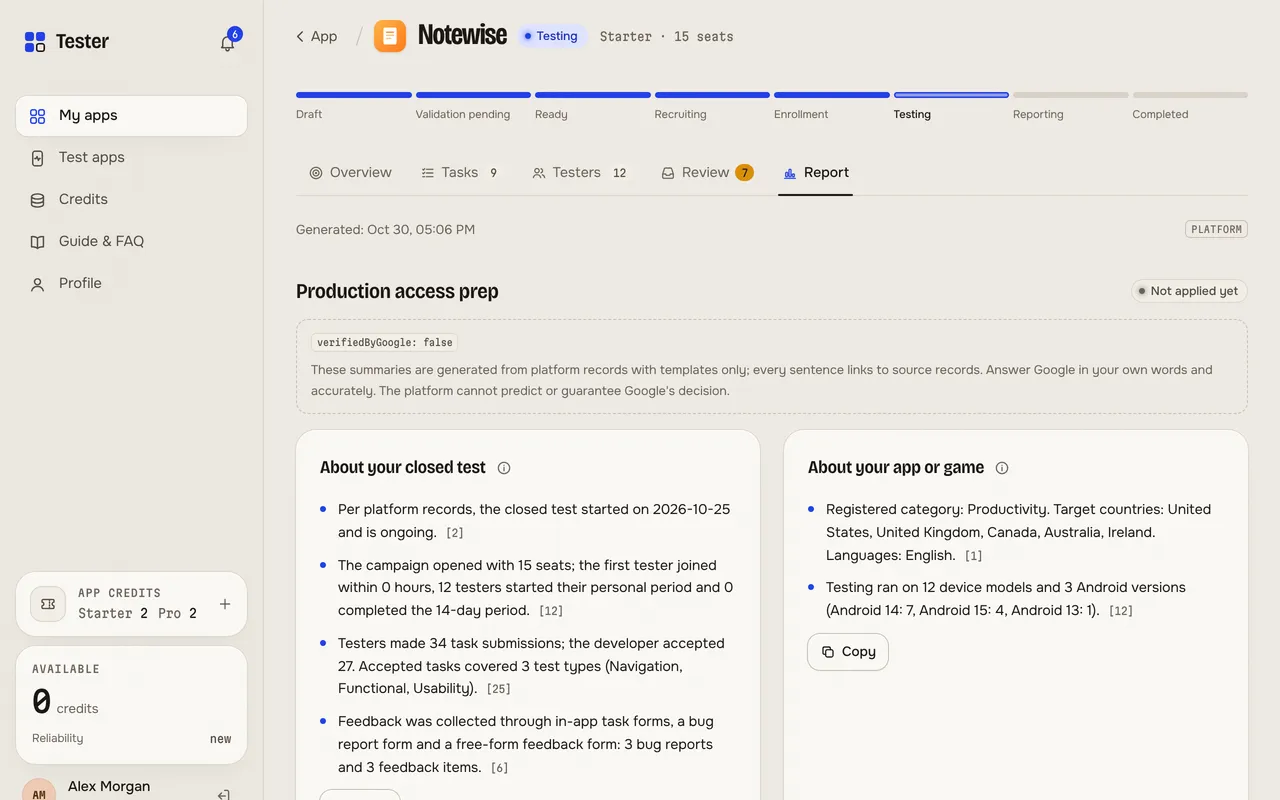Viewport: 1280px width, 800px height.
Task: Click the Reporting progress step
Action: coord(1071,105)
